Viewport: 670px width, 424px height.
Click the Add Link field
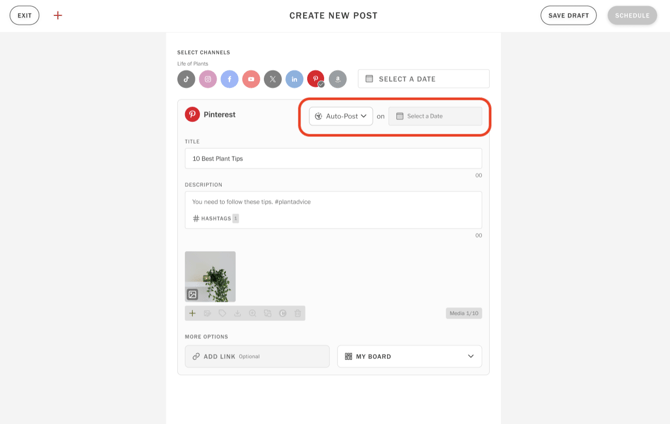pos(257,356)
